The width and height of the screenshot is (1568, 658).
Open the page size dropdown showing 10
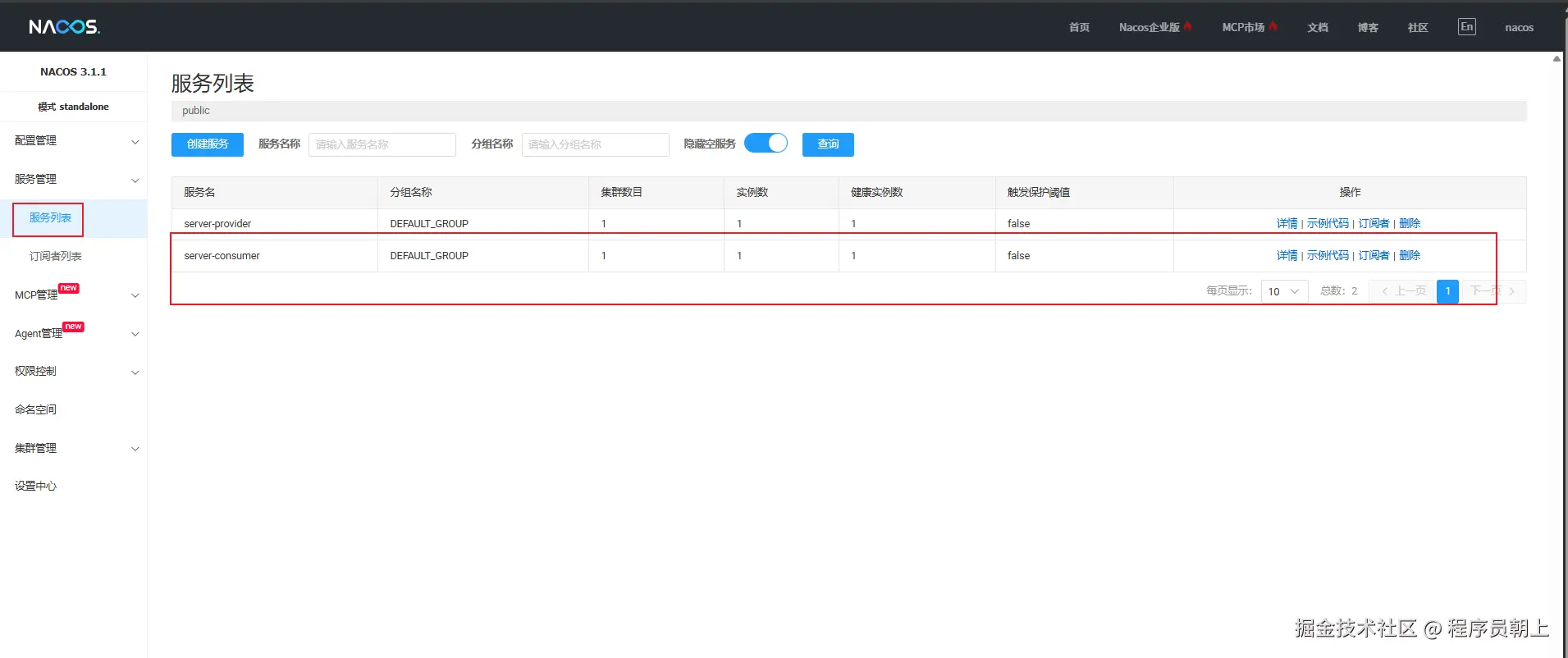pos(1284,291)
